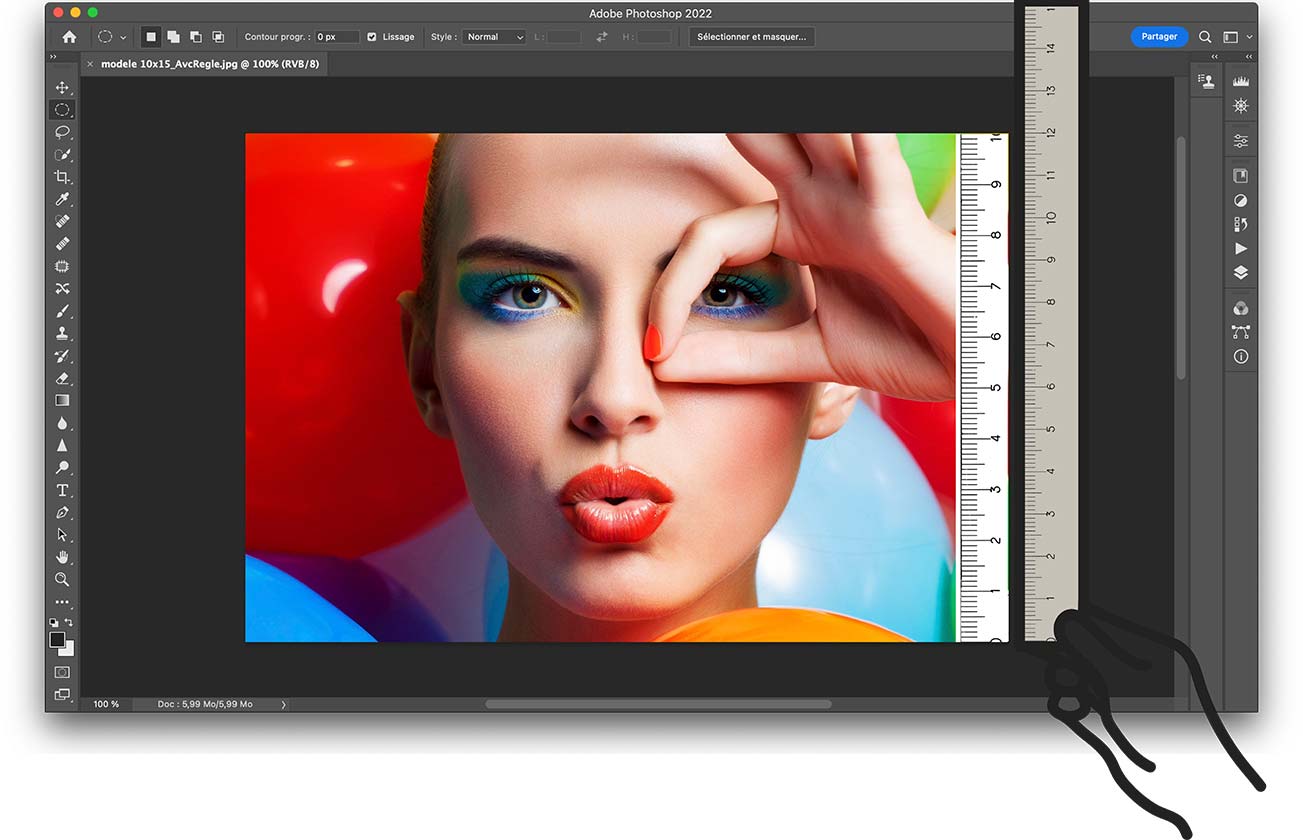Open the foreground color swatch
The image size is (1303, 840).
[x=58, y=640]
